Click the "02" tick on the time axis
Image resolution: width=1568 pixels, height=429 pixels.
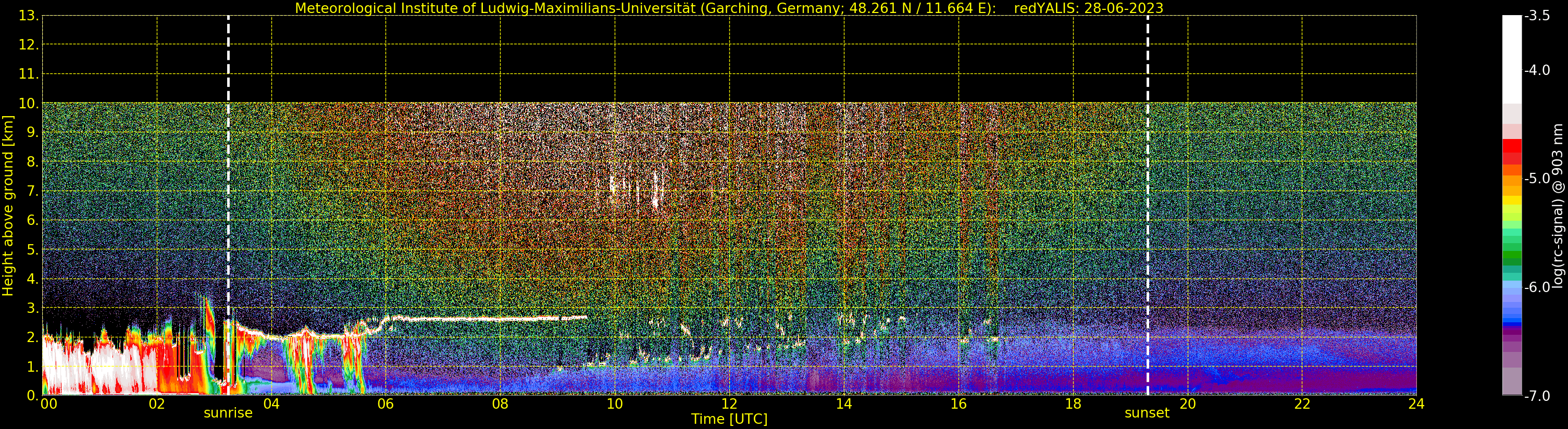[x=156, y=404]
